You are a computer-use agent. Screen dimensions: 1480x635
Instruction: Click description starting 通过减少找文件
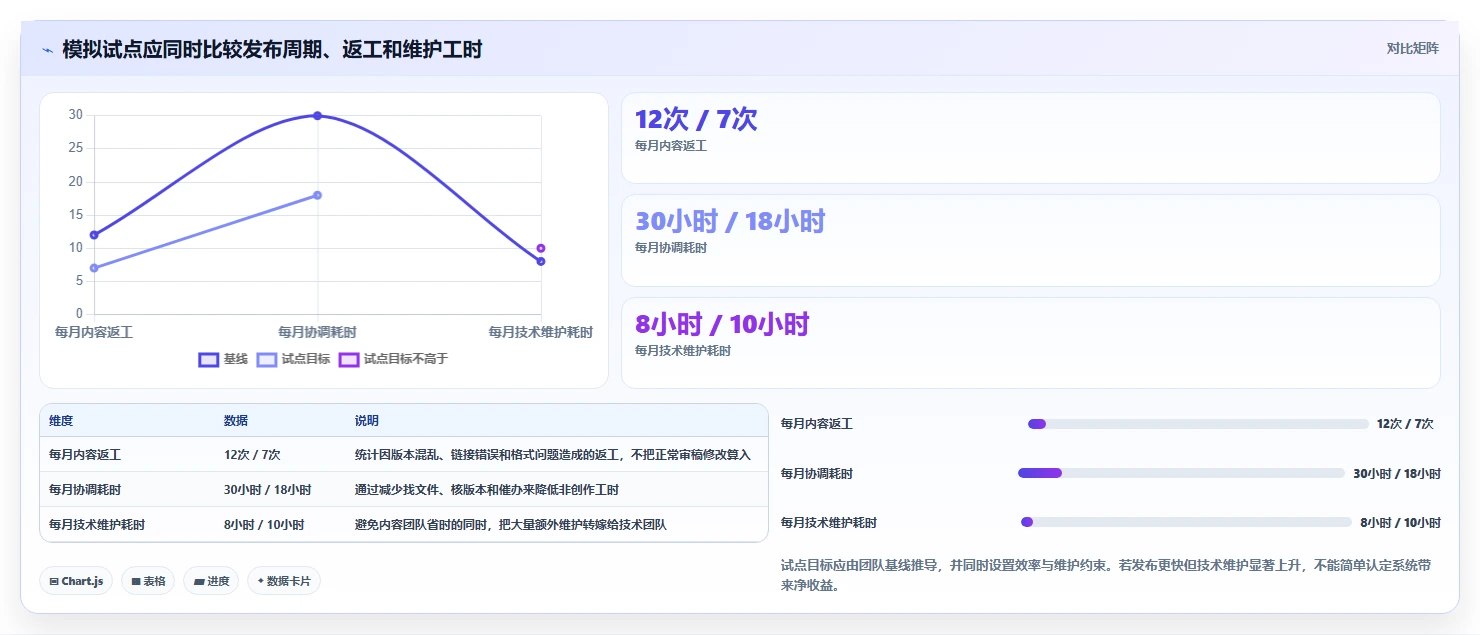(487, 490)
